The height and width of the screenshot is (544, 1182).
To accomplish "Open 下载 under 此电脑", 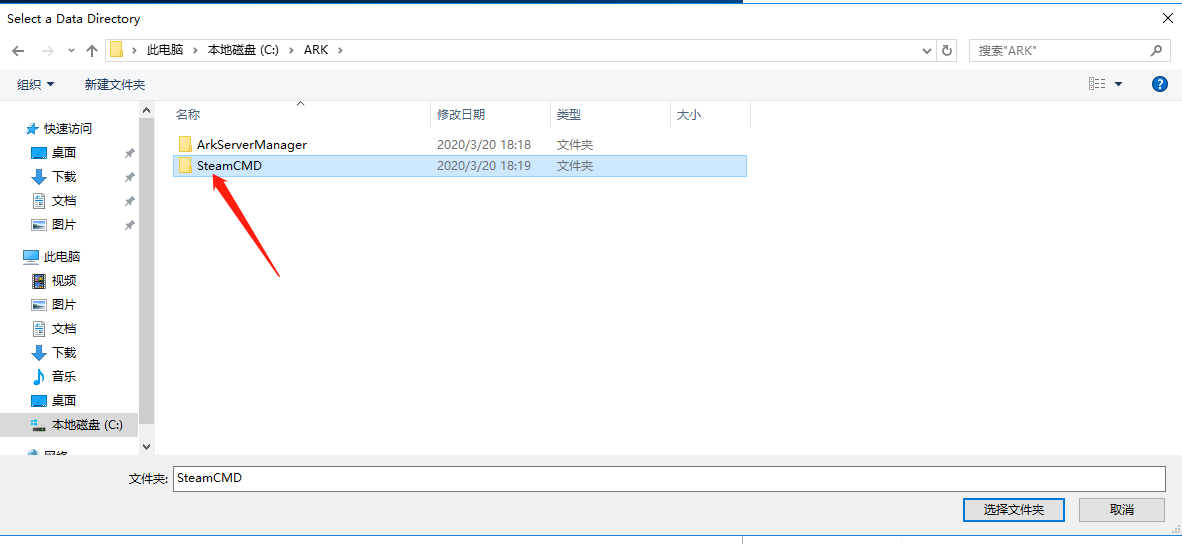I will [64, 353].
